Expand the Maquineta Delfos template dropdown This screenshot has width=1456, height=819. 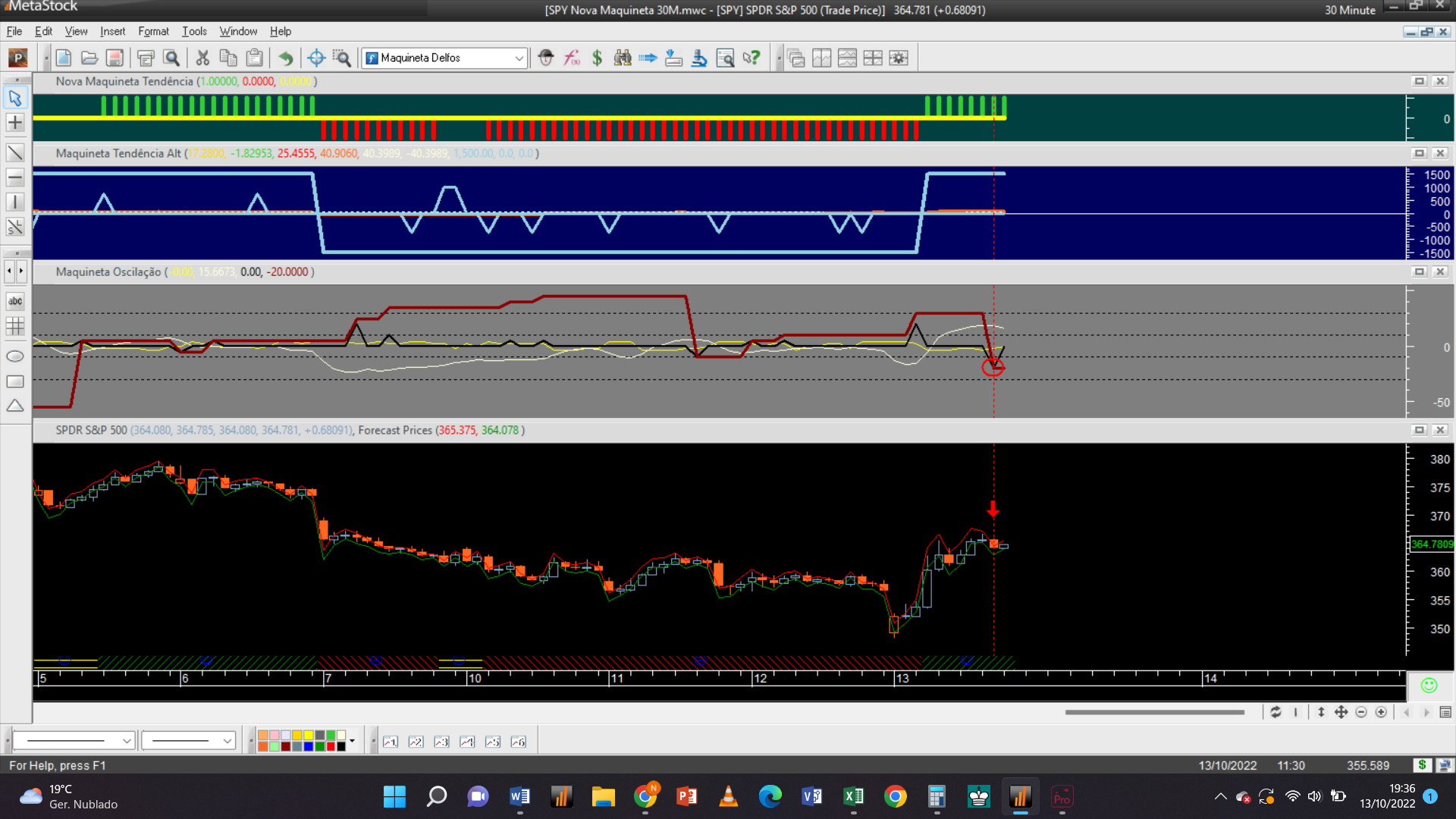click(x=519, y=58)
